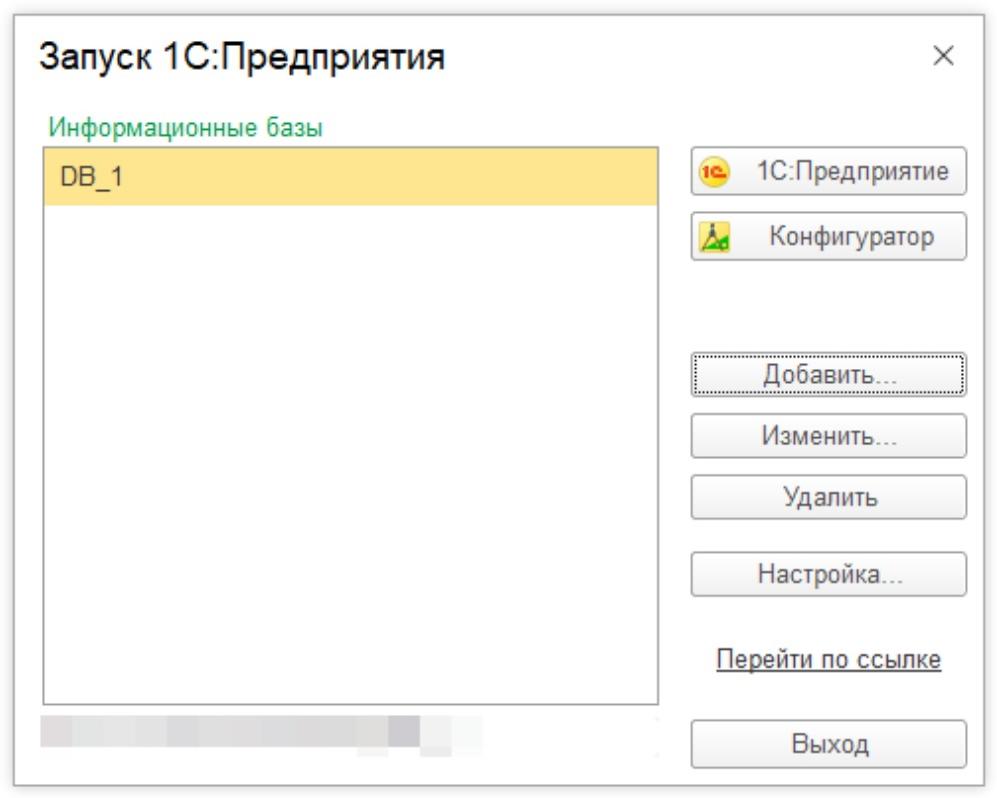Open Конфигуратор button
The height and width of the screenshot is (798, 997).
pyautogui.click(x=829, y=237)
